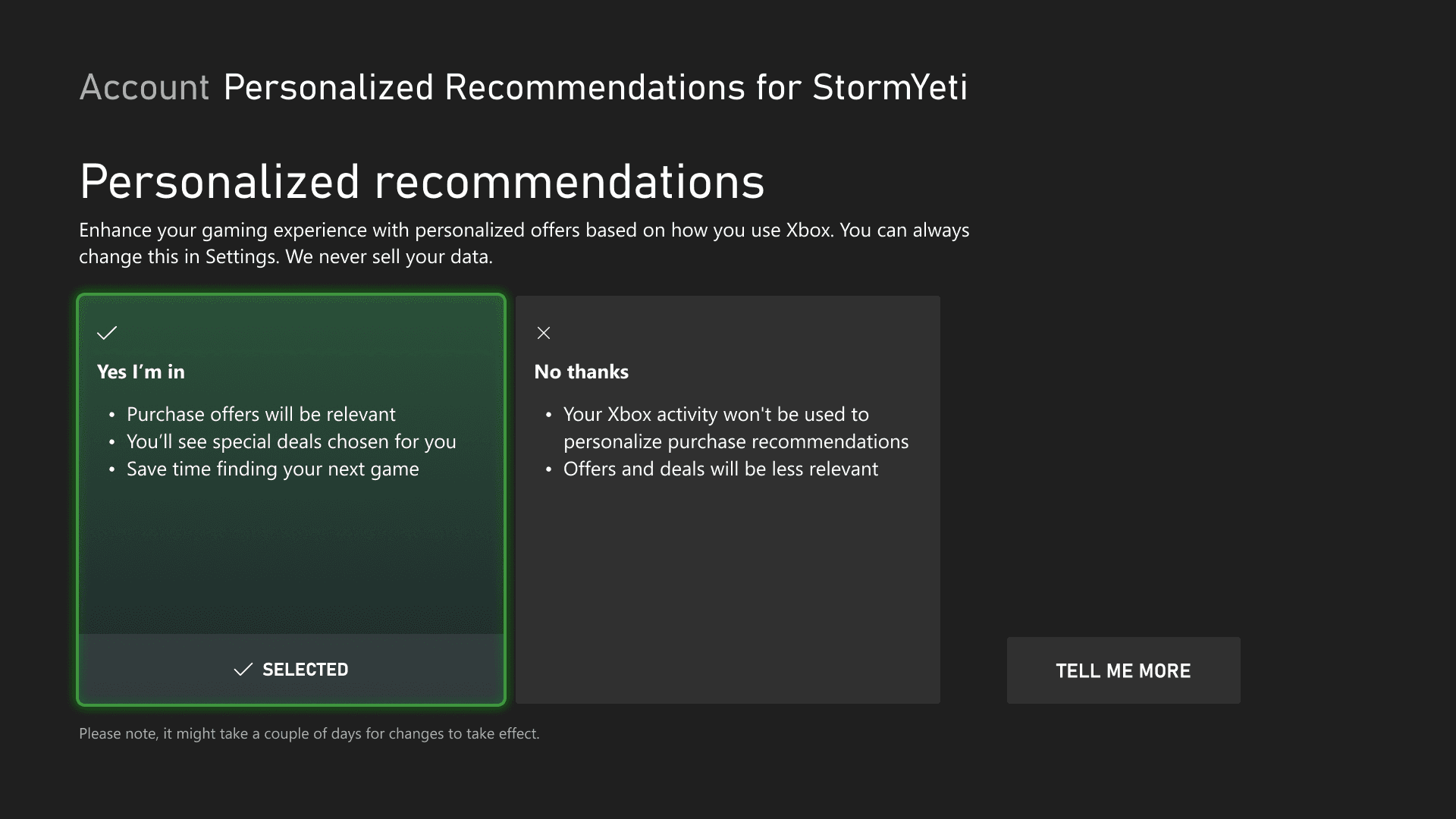This screenshot has width=1456, height=819.
Task: Click Your Xbox activity won't be used text
Action: coord(716,414)
